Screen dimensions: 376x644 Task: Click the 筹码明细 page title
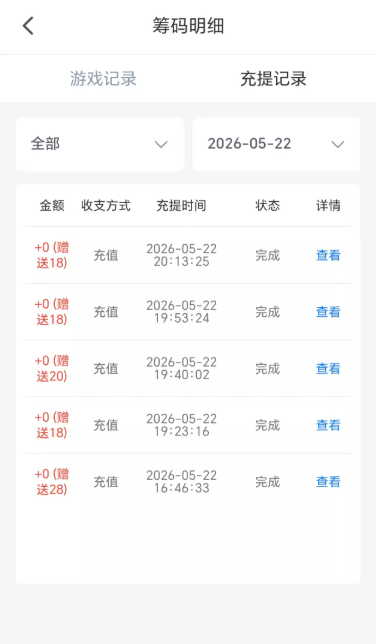[x=188, y=26]
